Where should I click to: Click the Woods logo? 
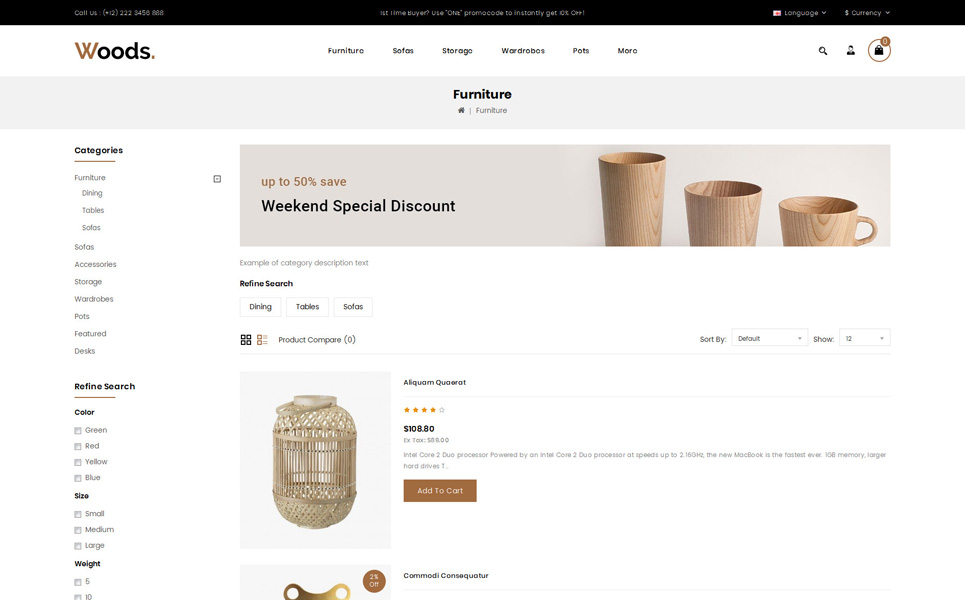(114, 50)
